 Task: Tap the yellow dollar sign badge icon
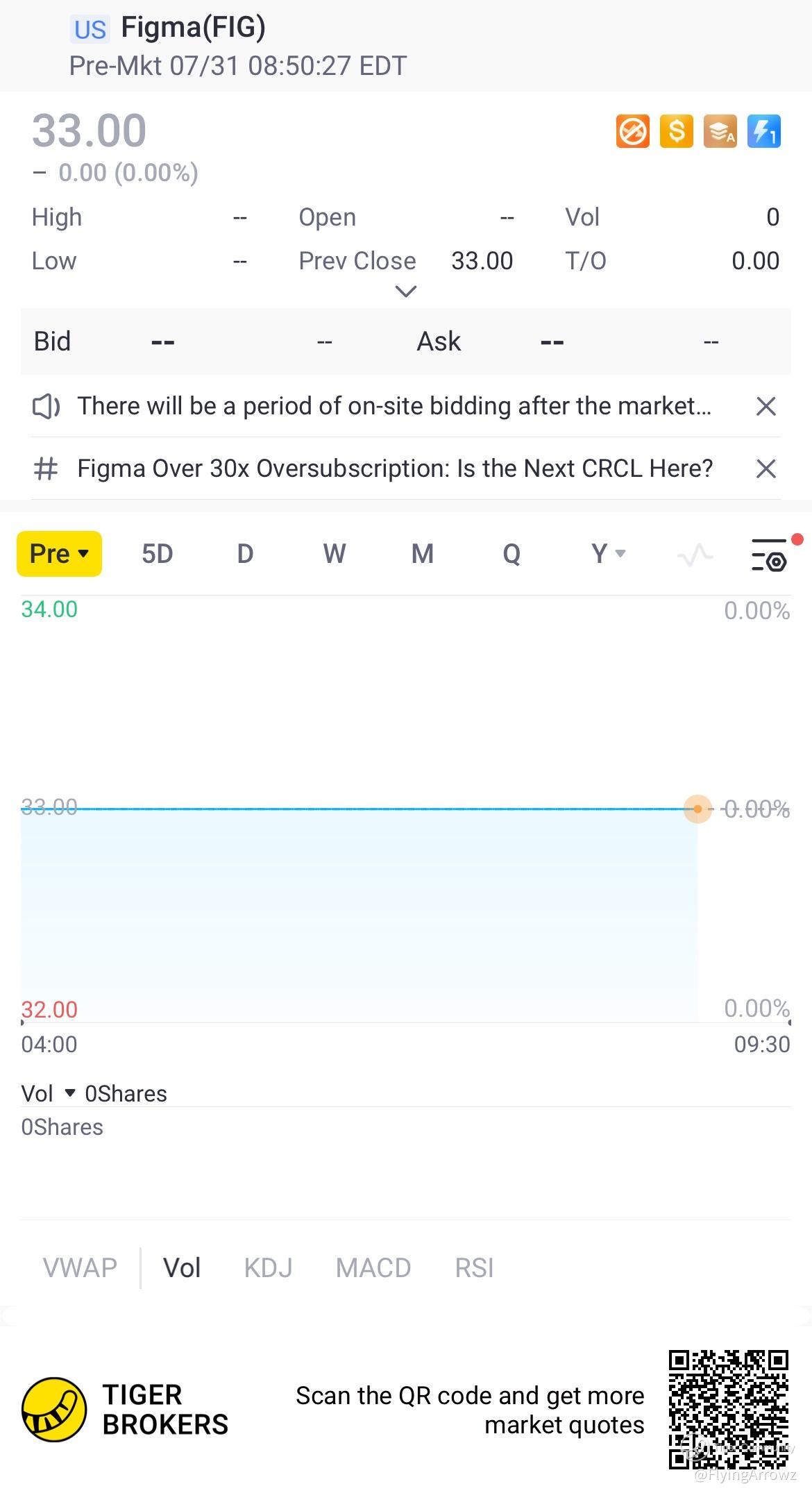[676, 131]
